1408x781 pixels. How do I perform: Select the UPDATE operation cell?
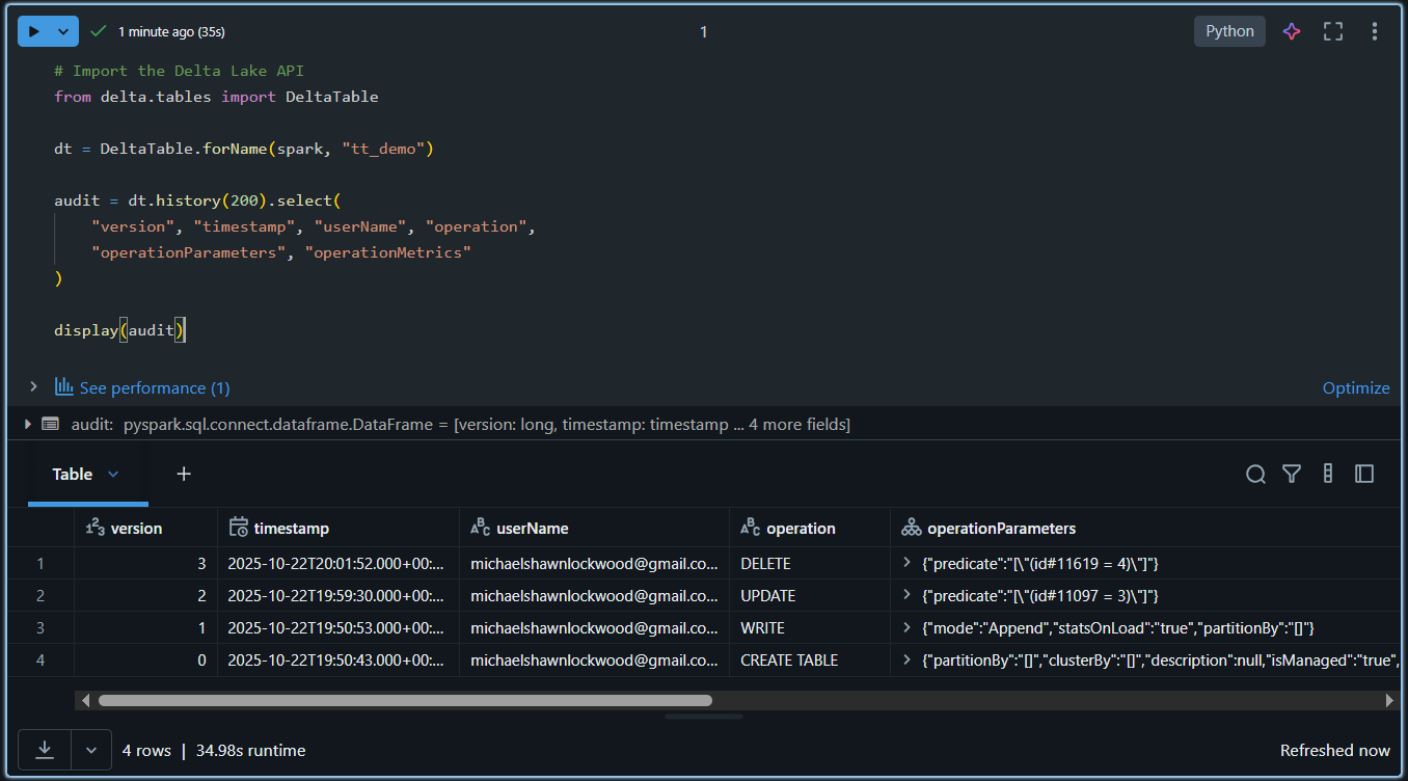pyautogui.click(x=809, y=596)
